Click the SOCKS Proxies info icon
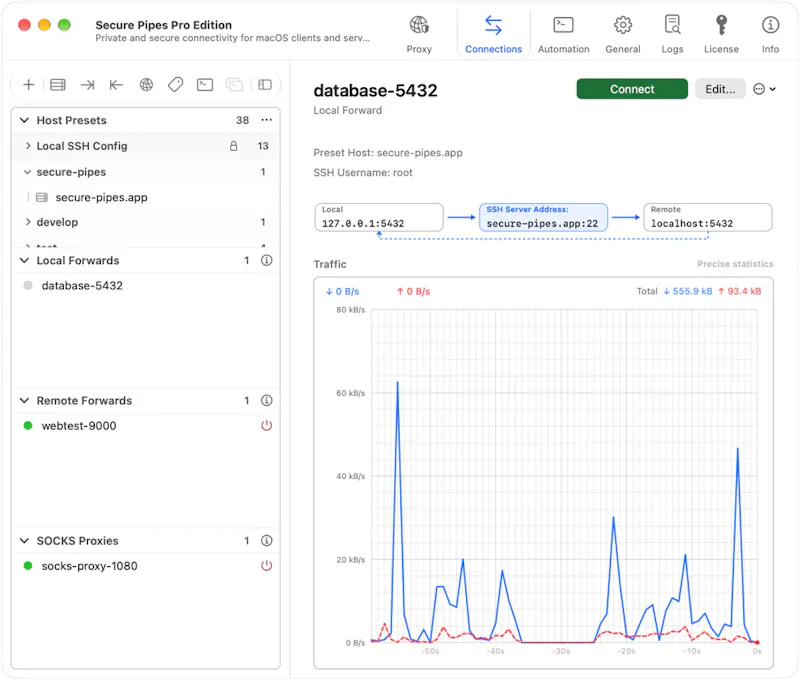The width and height of the screenshot is (800, 680). (266, 541)
